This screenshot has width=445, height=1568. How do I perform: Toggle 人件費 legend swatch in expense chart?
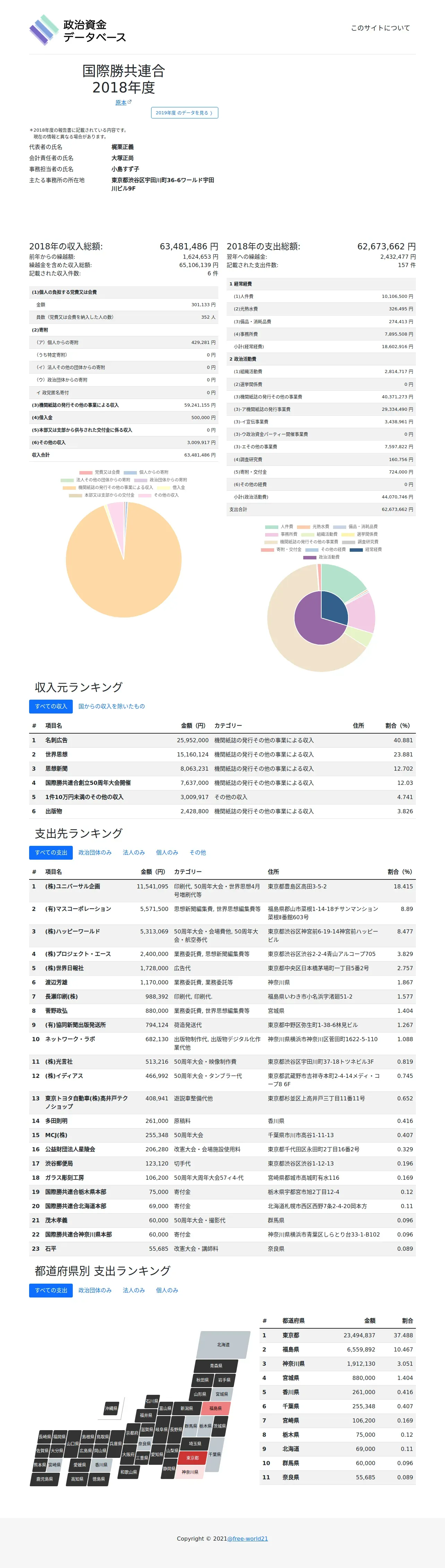click(x=271, y=526)
